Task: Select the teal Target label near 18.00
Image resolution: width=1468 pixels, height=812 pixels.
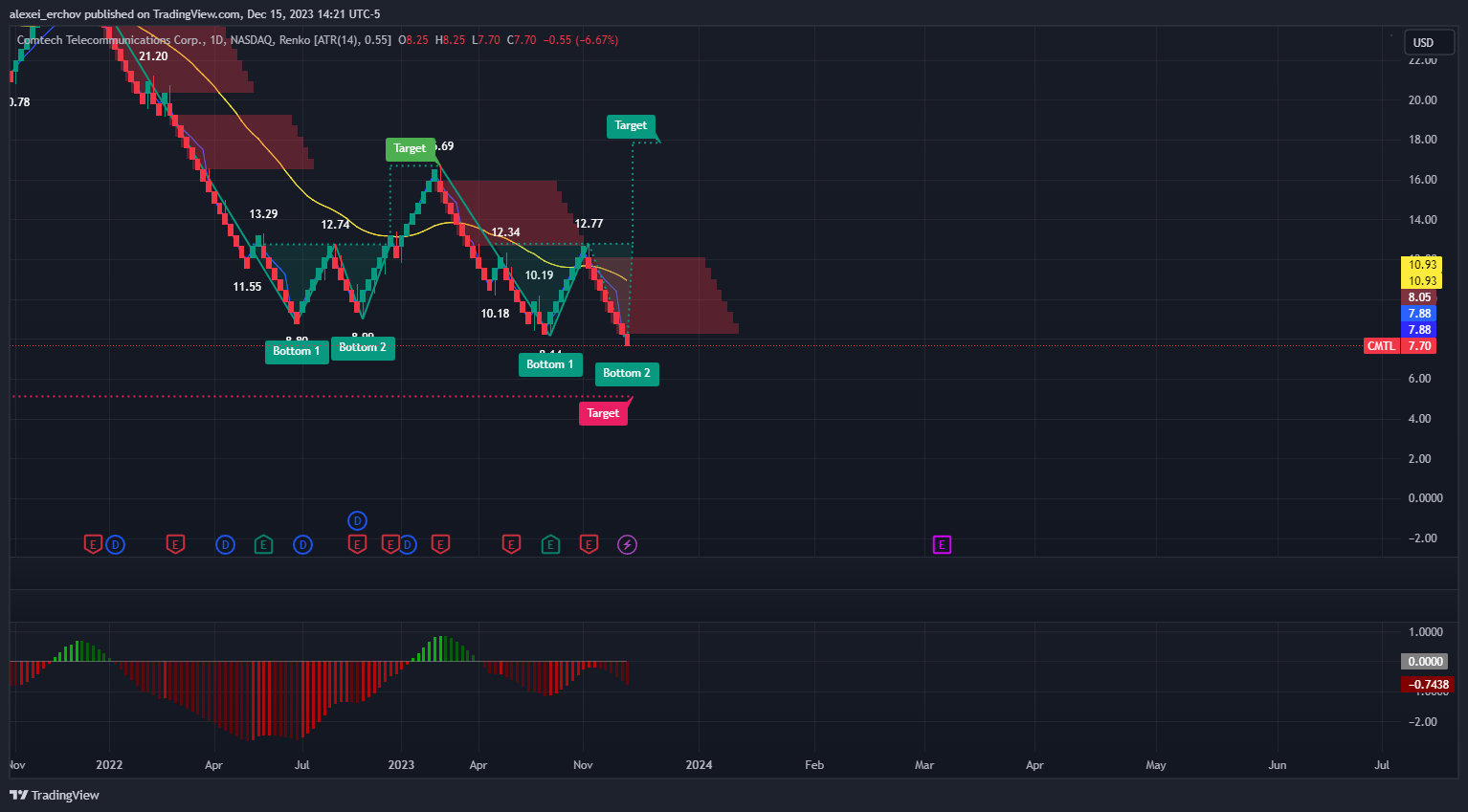Action: [x=631, y=125]
